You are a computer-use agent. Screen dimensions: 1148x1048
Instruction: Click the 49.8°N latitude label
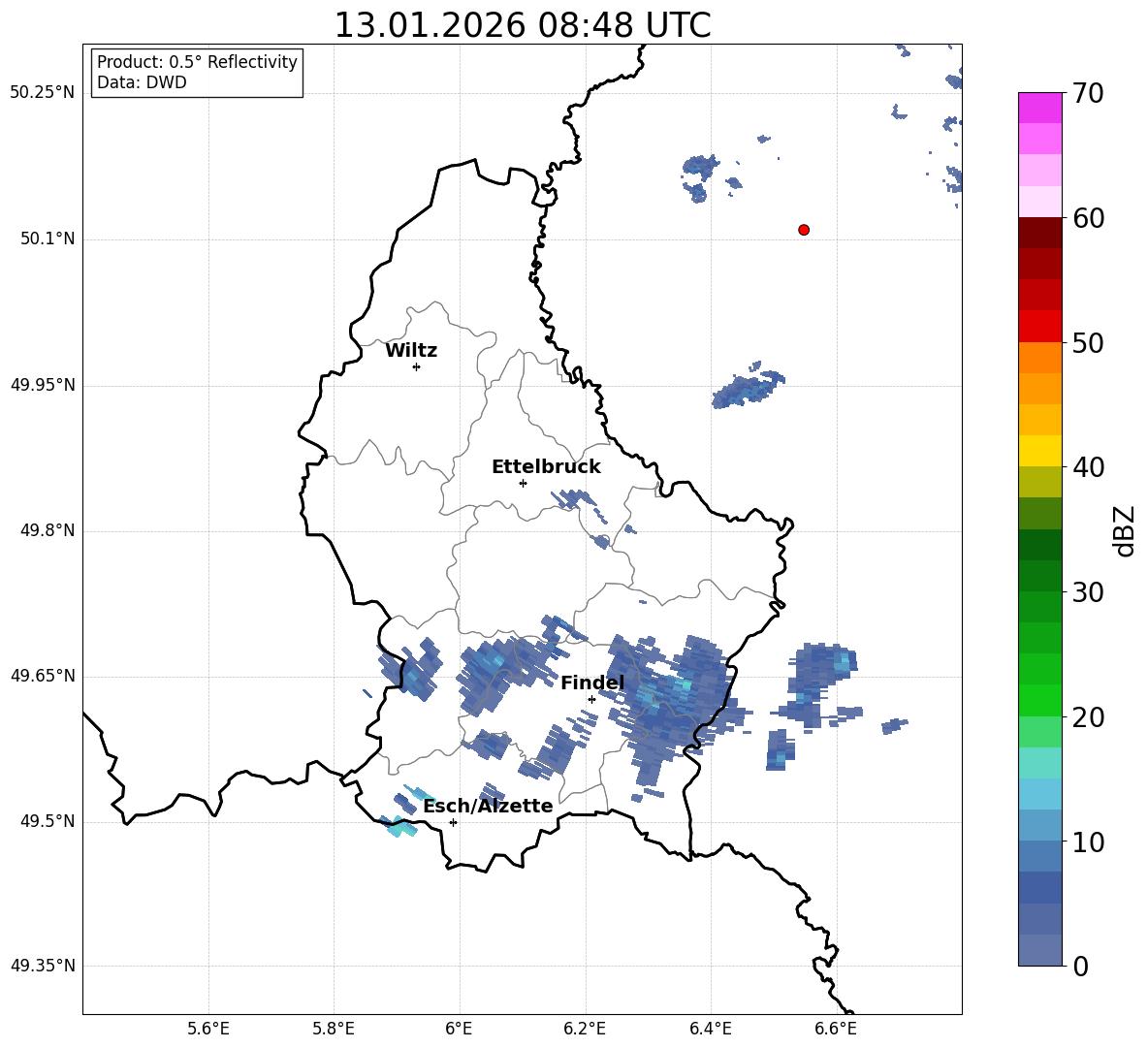47,530
